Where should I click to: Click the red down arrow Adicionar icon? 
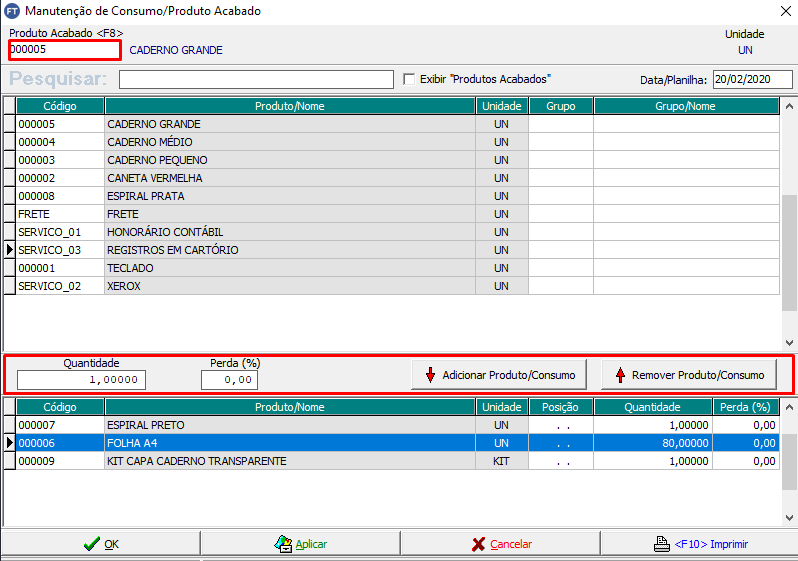[431, 375]
